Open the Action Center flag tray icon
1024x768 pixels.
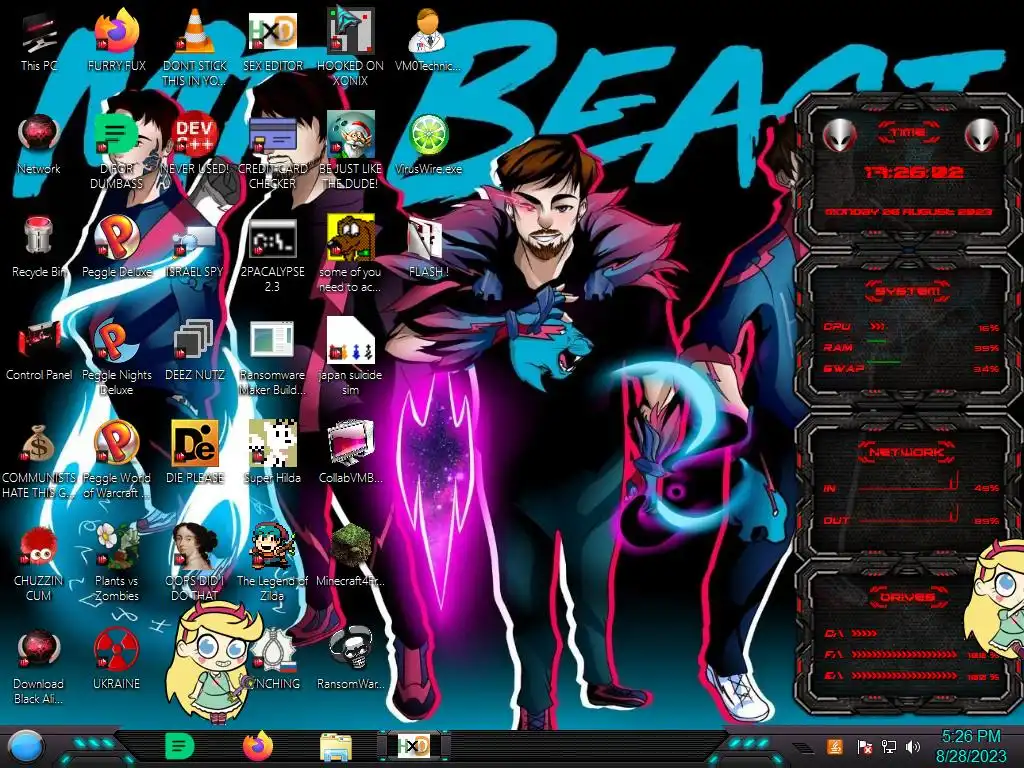click(x=865, y=746)
